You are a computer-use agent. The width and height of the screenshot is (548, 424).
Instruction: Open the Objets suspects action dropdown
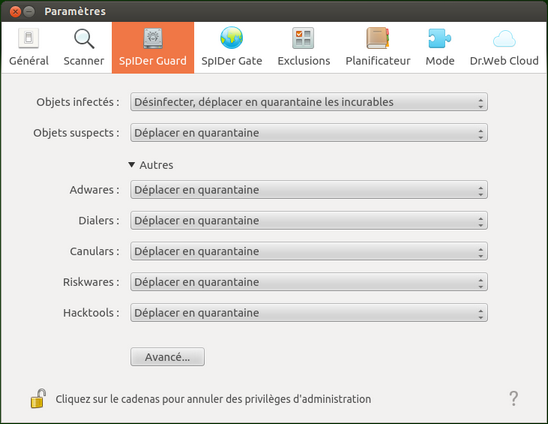pyautogui.click(x=309, y=133)
